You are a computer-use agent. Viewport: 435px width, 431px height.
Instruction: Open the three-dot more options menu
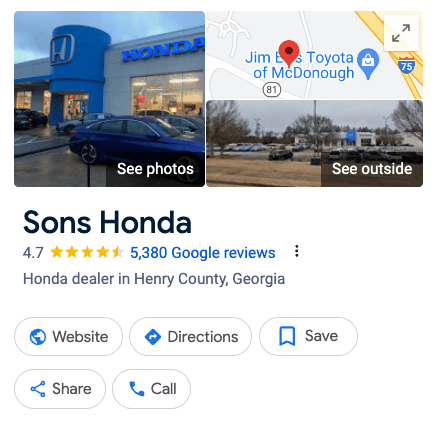(x=296, y=252)
